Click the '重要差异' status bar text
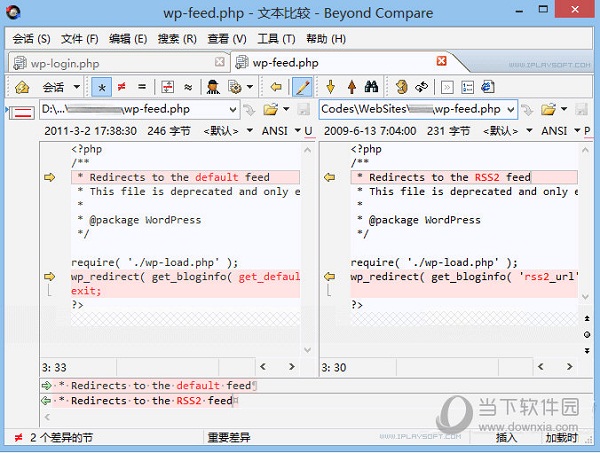 tap(229, 437)
